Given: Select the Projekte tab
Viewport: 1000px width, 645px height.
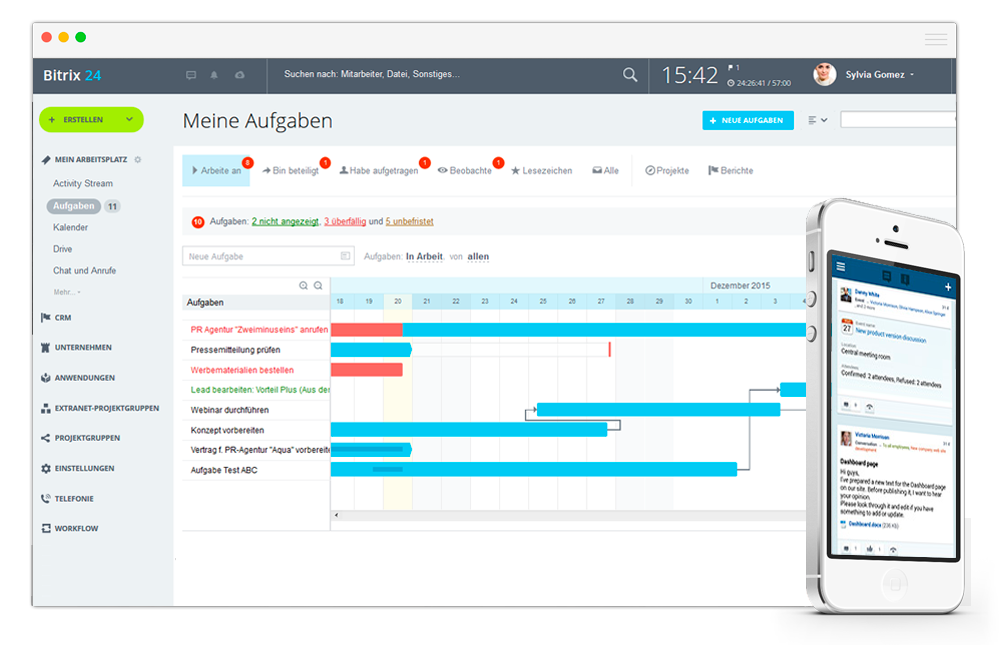Looking at the screenshot, I should click(x=667, y=171).
